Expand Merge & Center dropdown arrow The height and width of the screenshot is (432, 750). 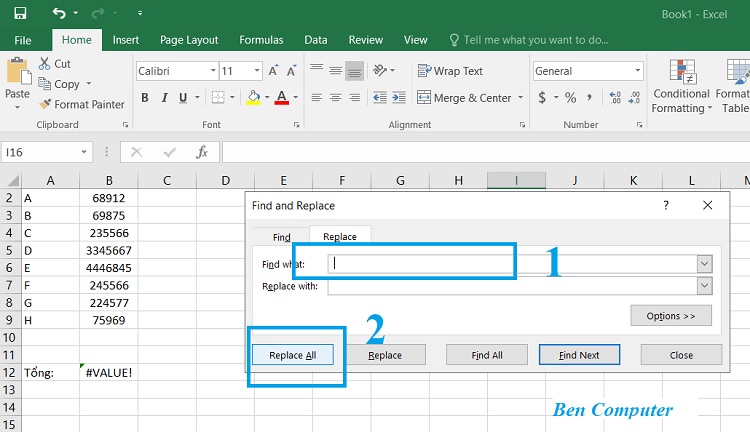pyautogui.click(x=520, y=98)
